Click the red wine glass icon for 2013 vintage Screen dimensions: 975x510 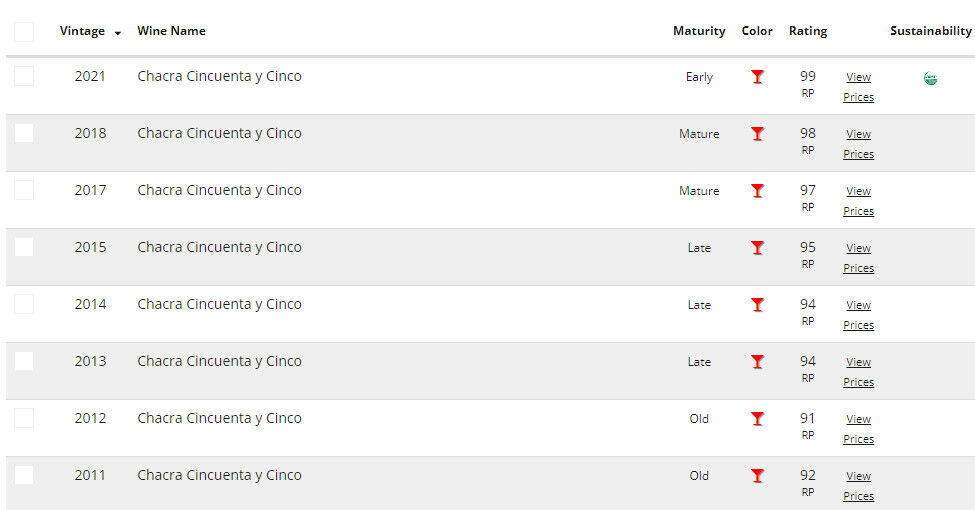point(757,362)
